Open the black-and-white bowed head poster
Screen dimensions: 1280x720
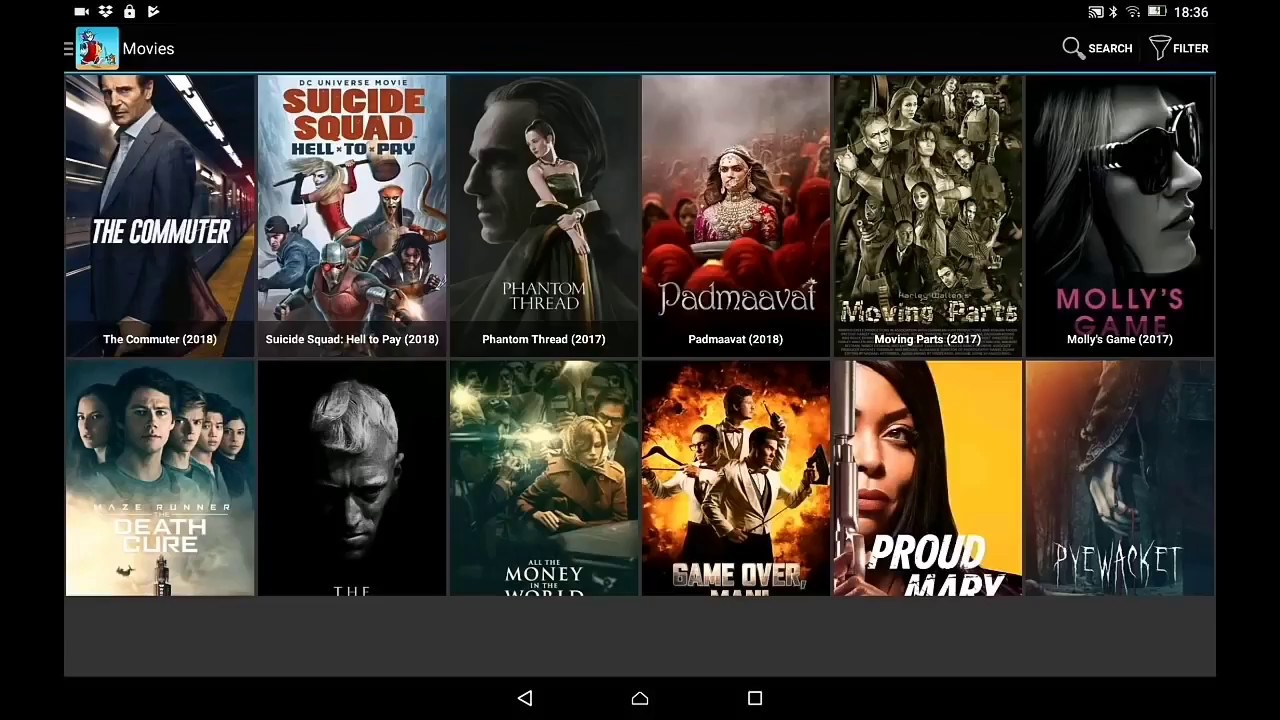coord(352,478)
